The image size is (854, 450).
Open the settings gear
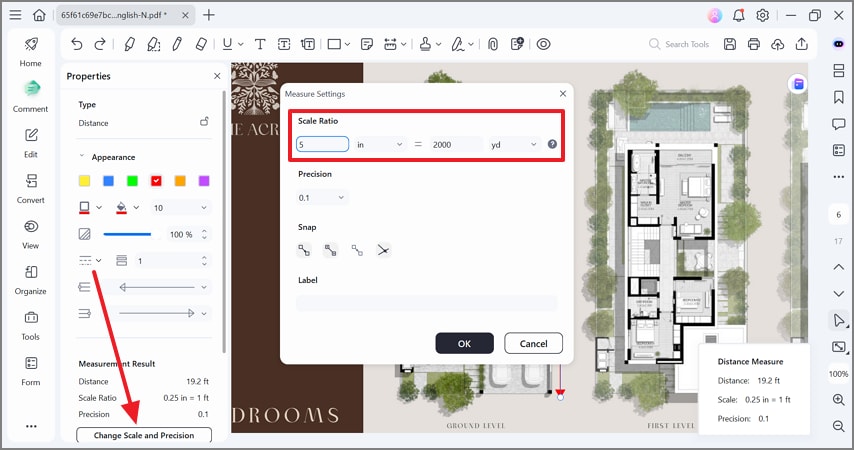(762, 15)
